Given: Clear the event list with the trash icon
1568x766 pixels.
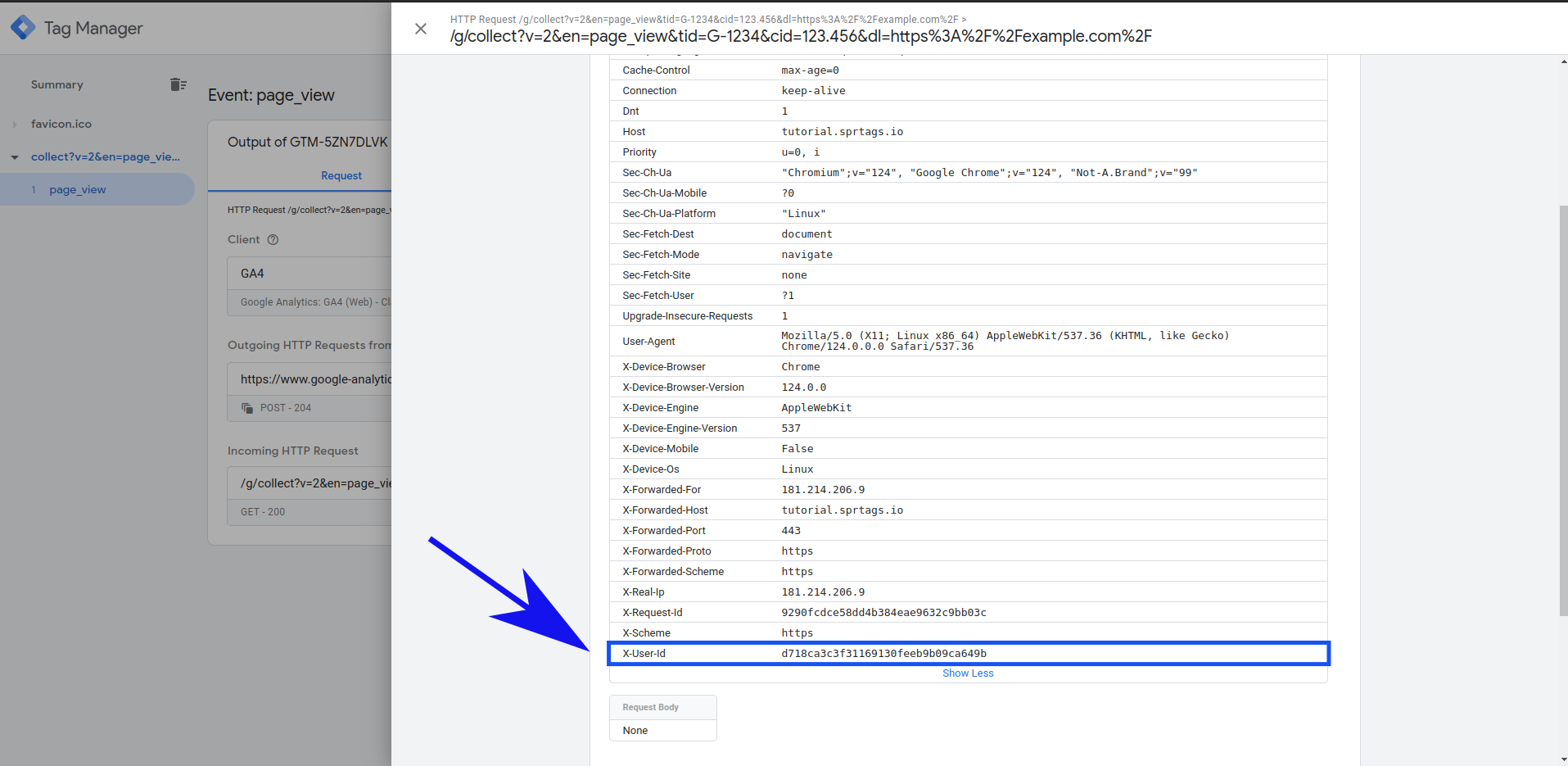Looking at the screenshot, I should tap(178, 84).
